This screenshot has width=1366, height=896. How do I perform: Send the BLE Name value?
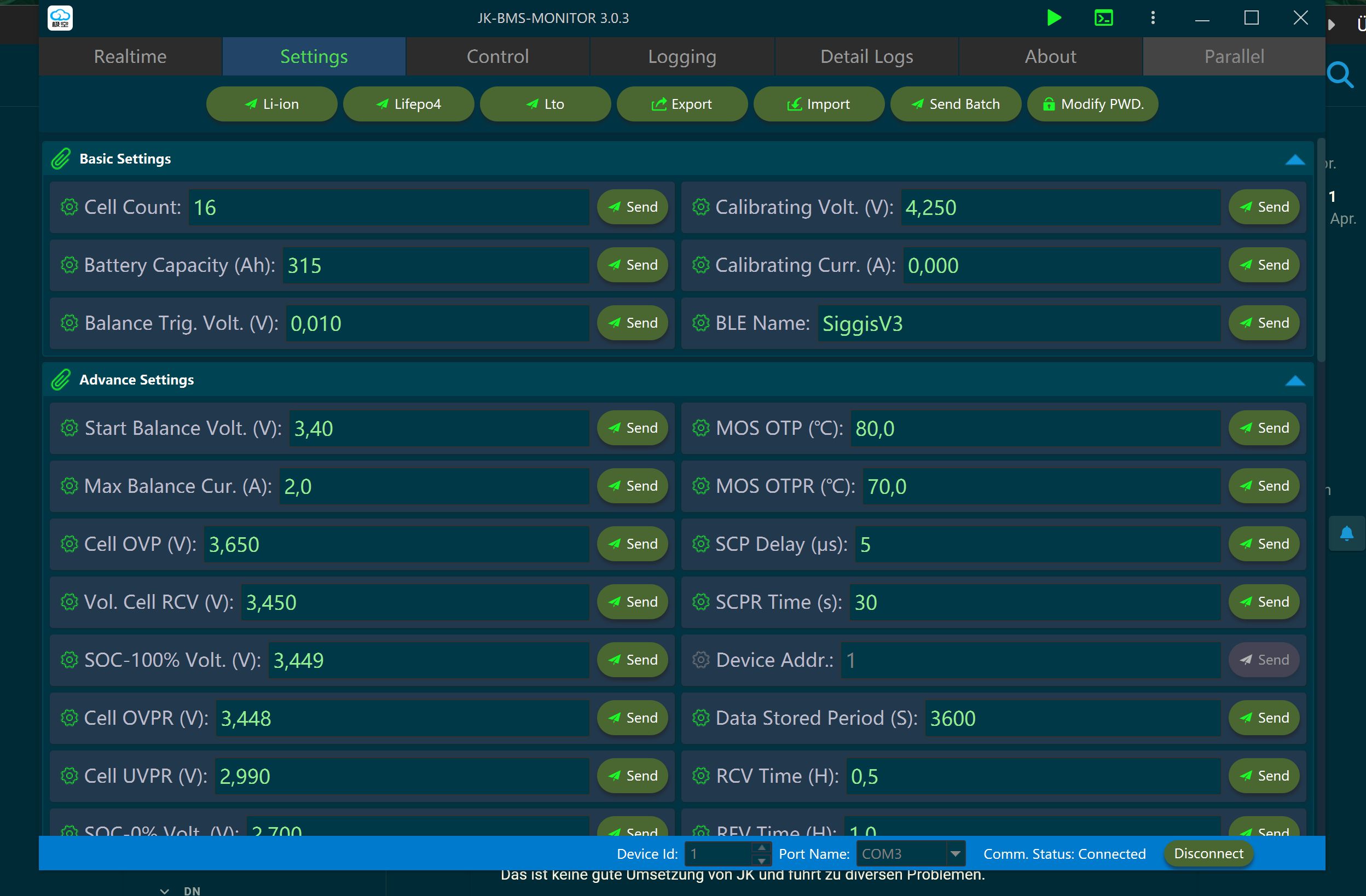pos(1264,322)
